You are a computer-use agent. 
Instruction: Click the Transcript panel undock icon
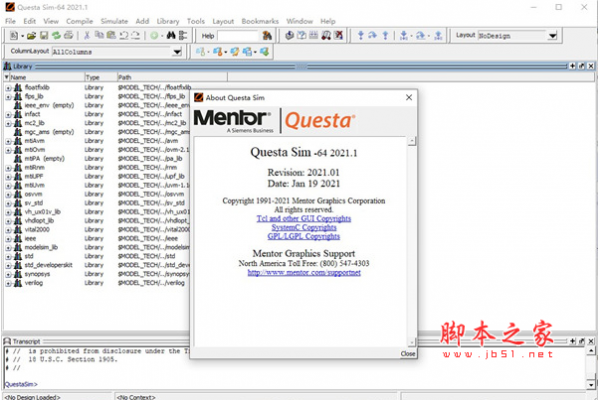point(582,341)
